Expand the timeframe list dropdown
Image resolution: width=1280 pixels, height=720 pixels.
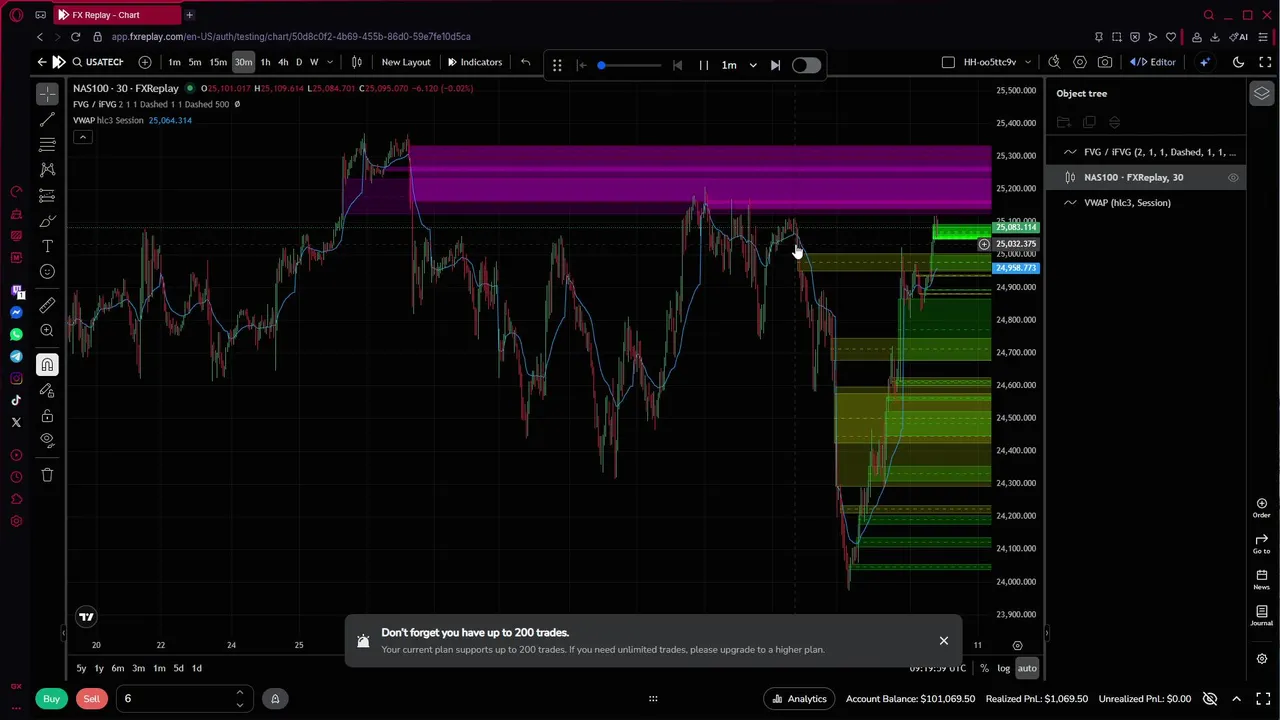[329, 62]
